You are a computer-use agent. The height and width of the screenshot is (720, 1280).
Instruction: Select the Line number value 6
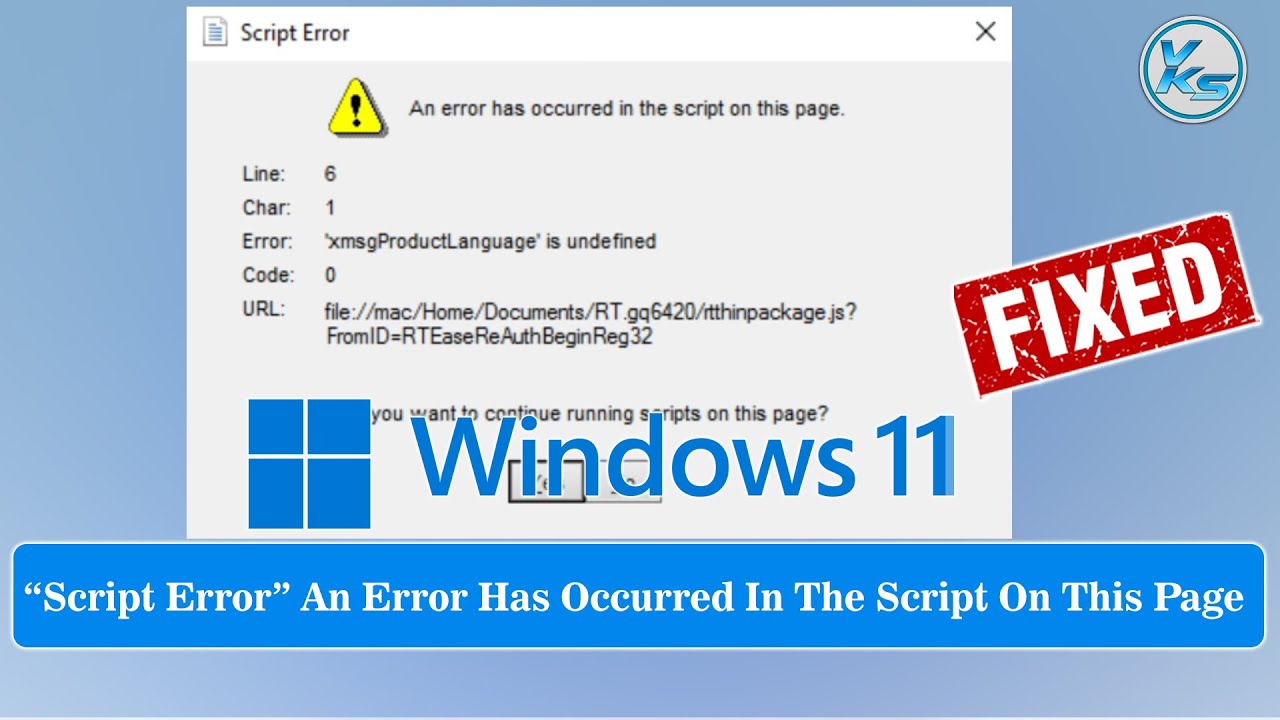tap(330, 174)
